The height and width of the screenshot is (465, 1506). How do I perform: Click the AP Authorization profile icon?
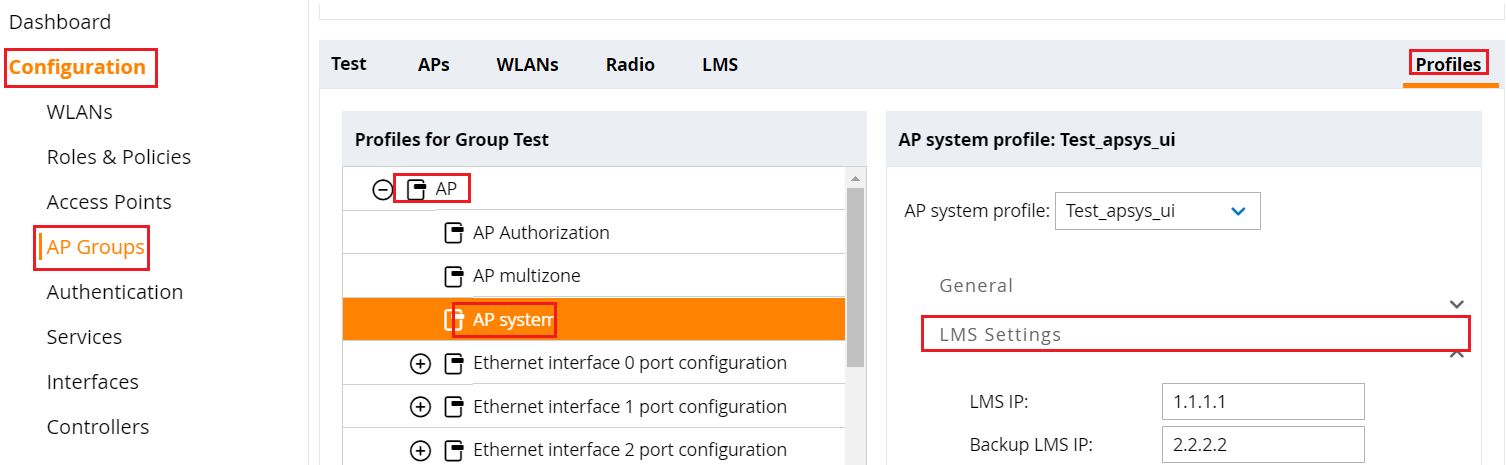[454, 233]
